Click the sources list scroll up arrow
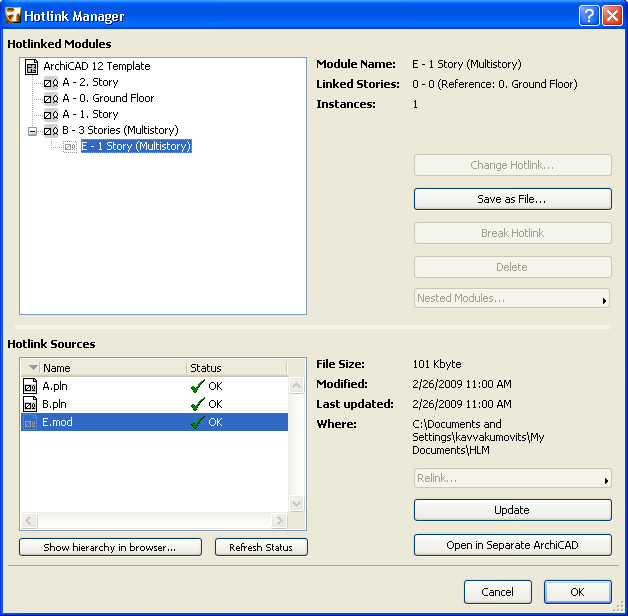The width and height of the screenshot is (628, 616). coord(296,385)
